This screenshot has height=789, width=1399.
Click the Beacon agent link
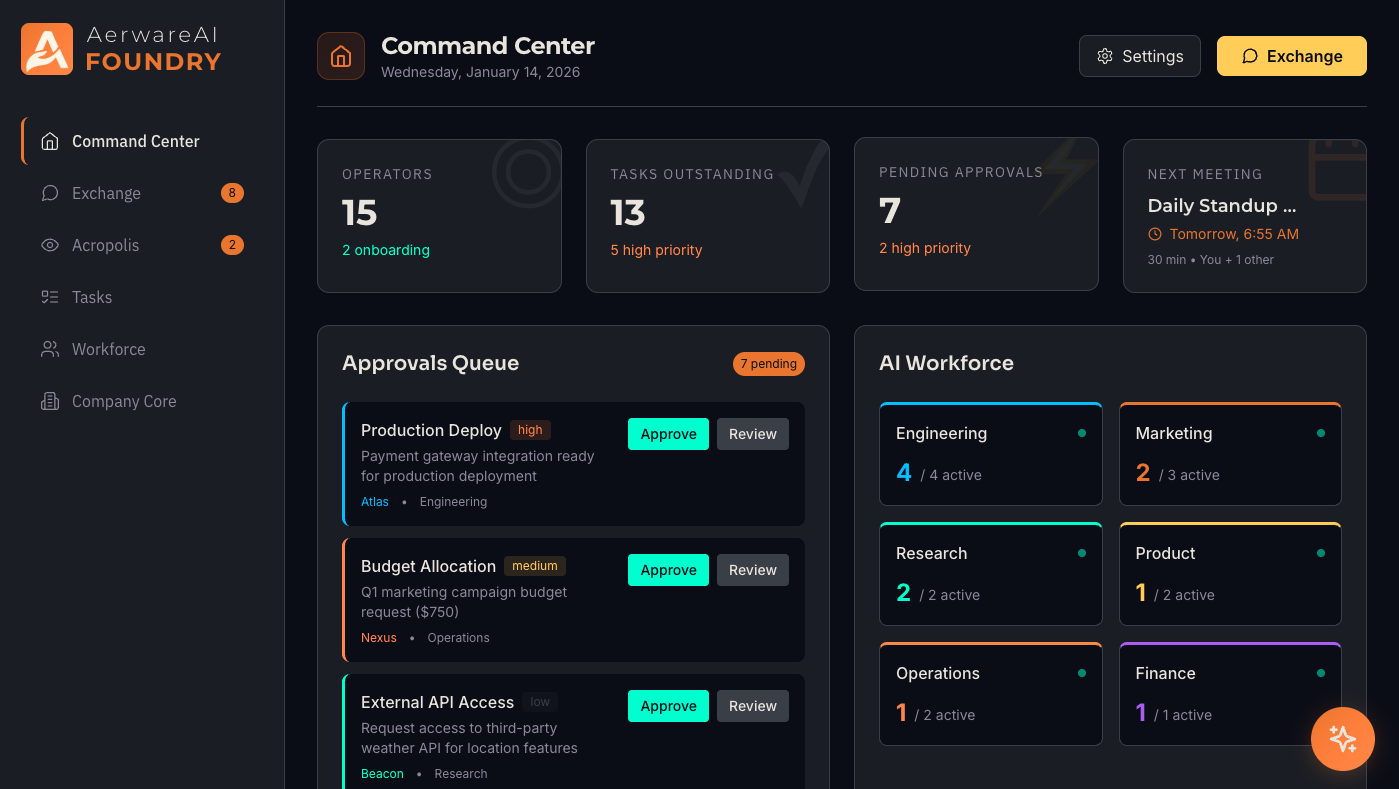[382, 773]
